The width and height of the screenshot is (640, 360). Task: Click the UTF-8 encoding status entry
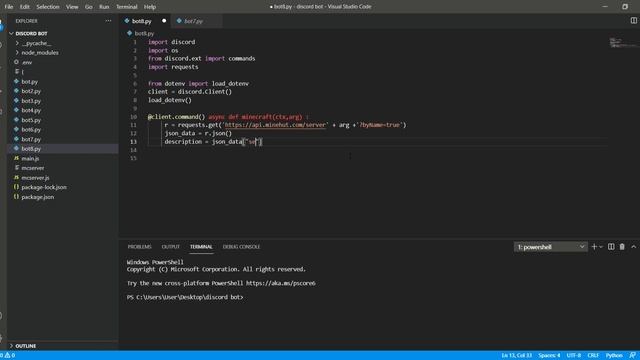click(x=573, y=356)
